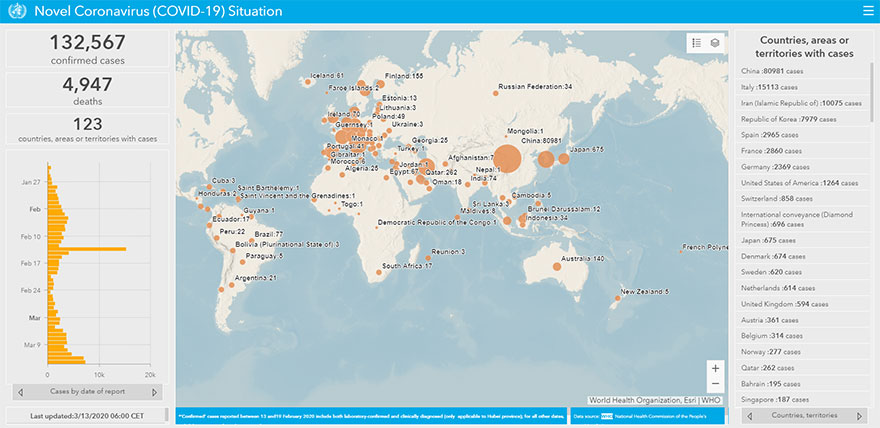Select Italy in the country list
This screenshot has width=880, height=428.
point(776,87)
